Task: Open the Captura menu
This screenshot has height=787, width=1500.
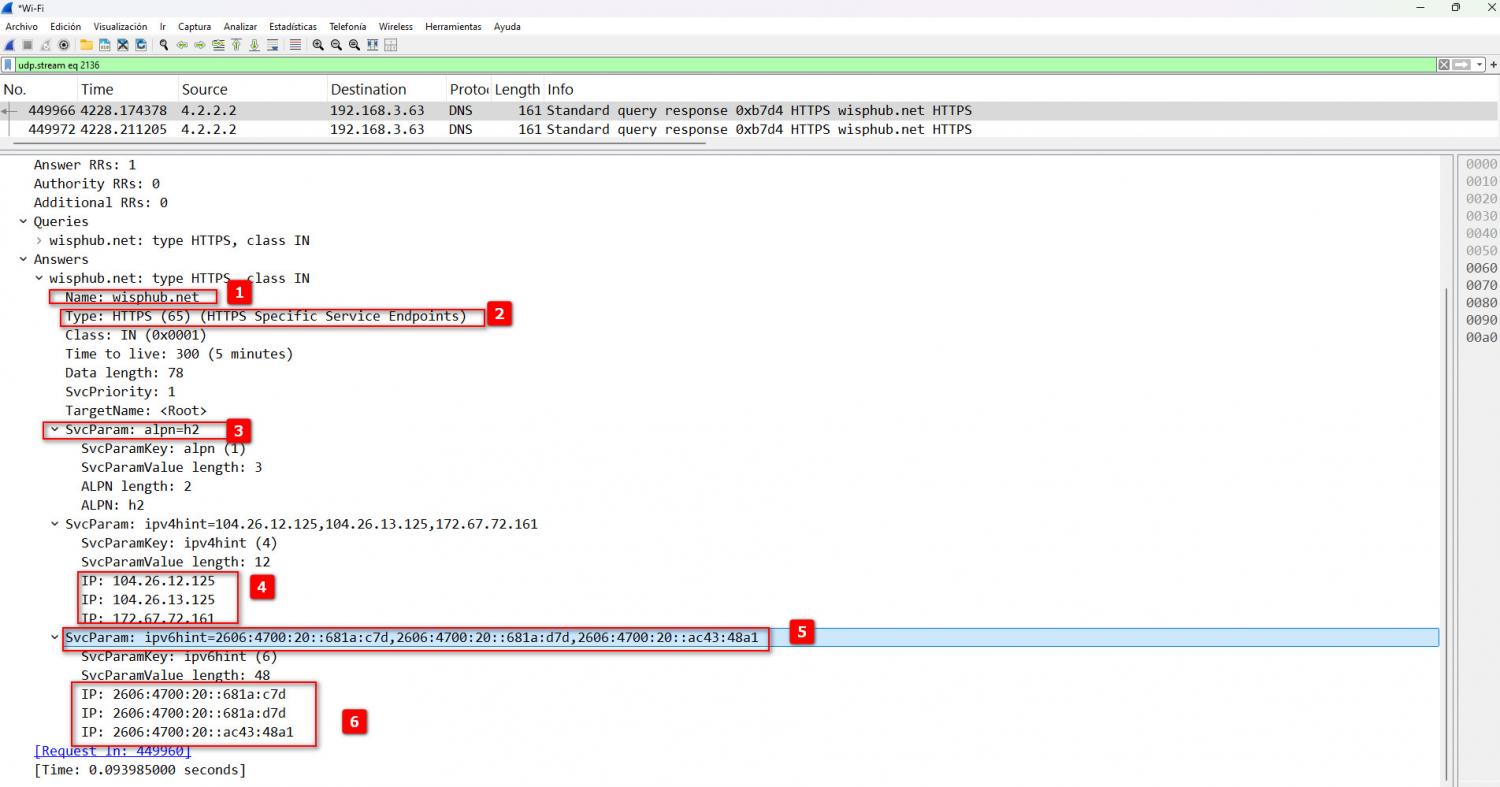Action: click(x=194, y=26)
